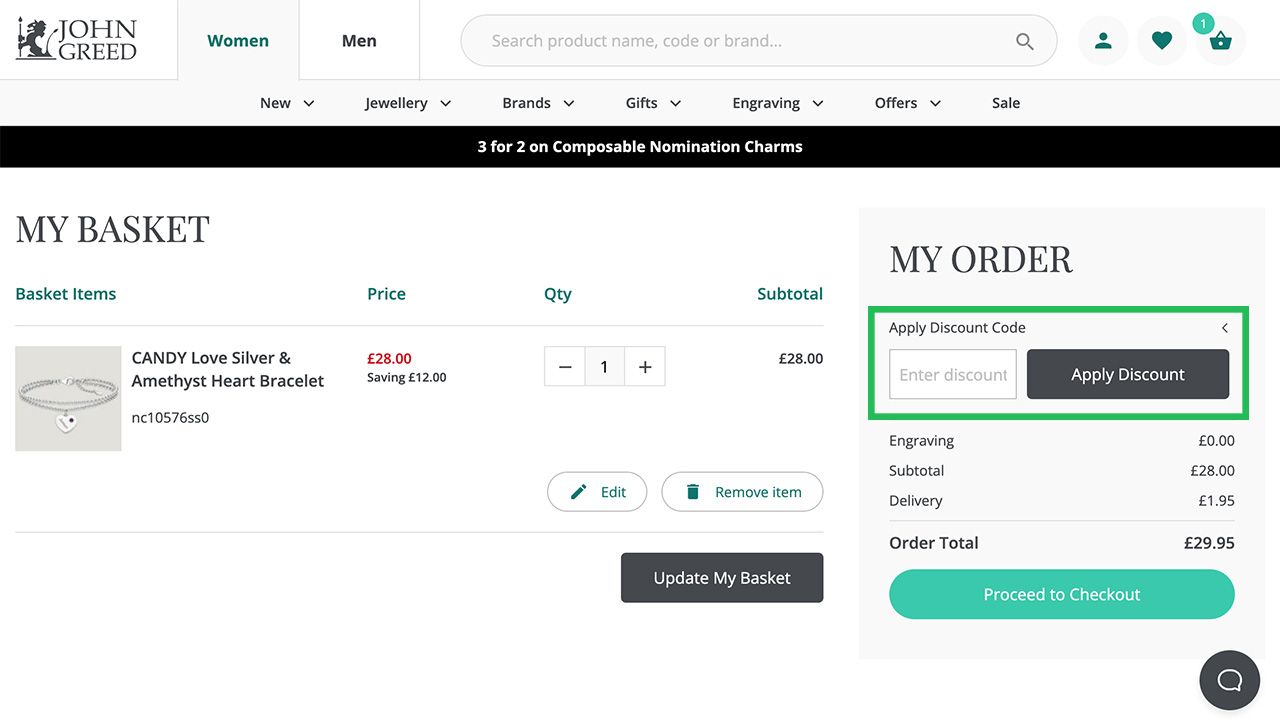Open the account profile icon

click(x=1103, y=41)
